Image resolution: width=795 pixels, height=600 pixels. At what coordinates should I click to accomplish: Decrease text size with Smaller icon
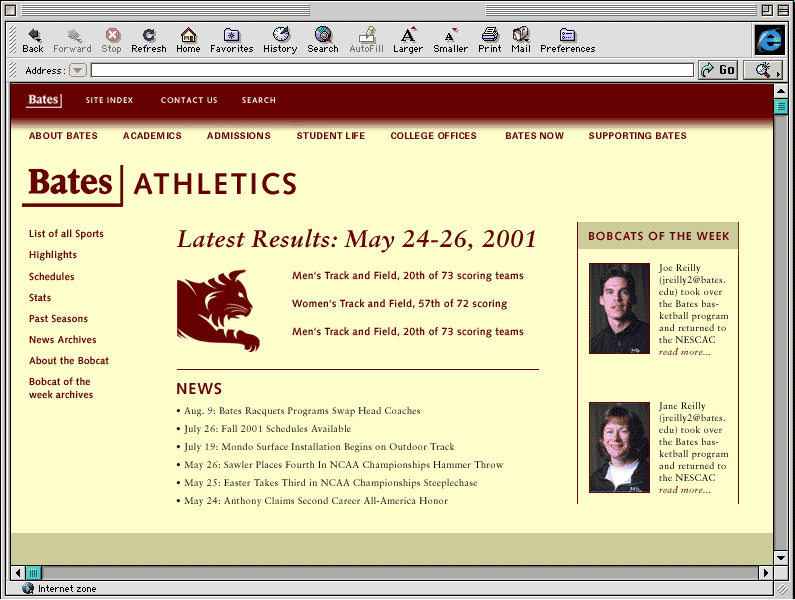click(450, 41)
